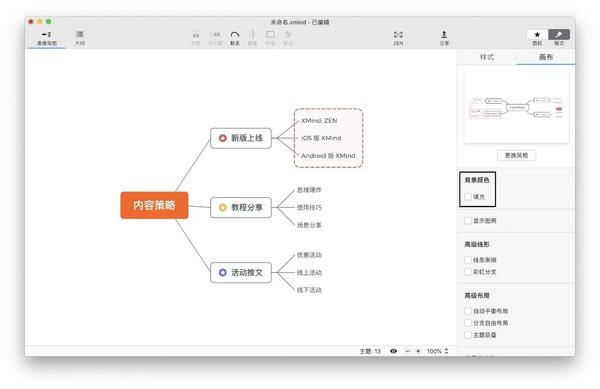Check 主题层叠 topic overlap option
The image size is (600, 389).
tap(468, 335)
